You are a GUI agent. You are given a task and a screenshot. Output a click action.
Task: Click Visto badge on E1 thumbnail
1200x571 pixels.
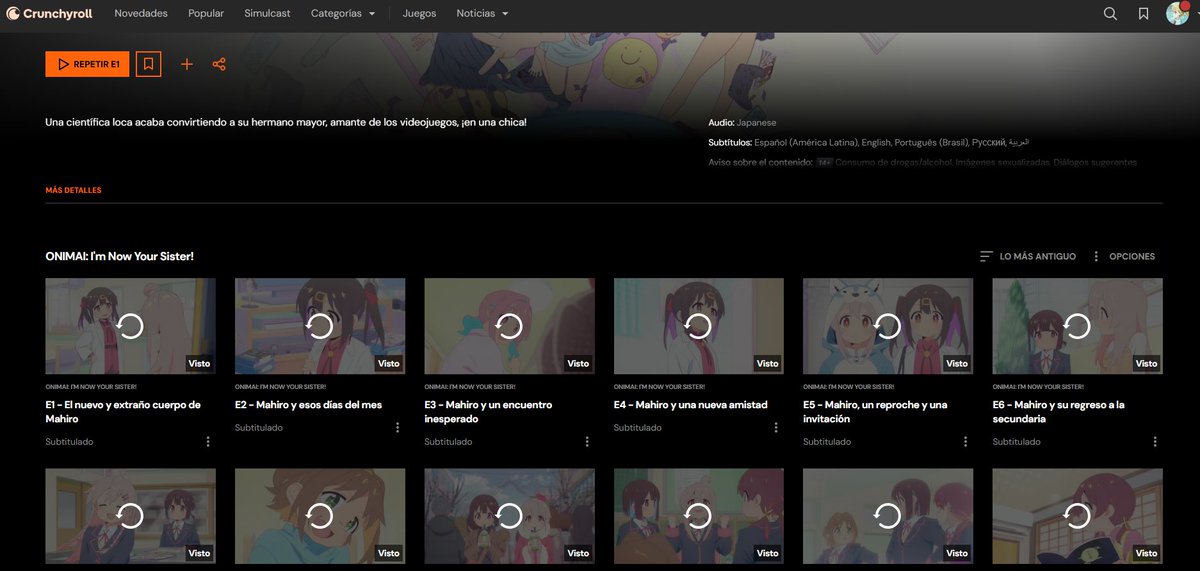click(x=200, y=363)
